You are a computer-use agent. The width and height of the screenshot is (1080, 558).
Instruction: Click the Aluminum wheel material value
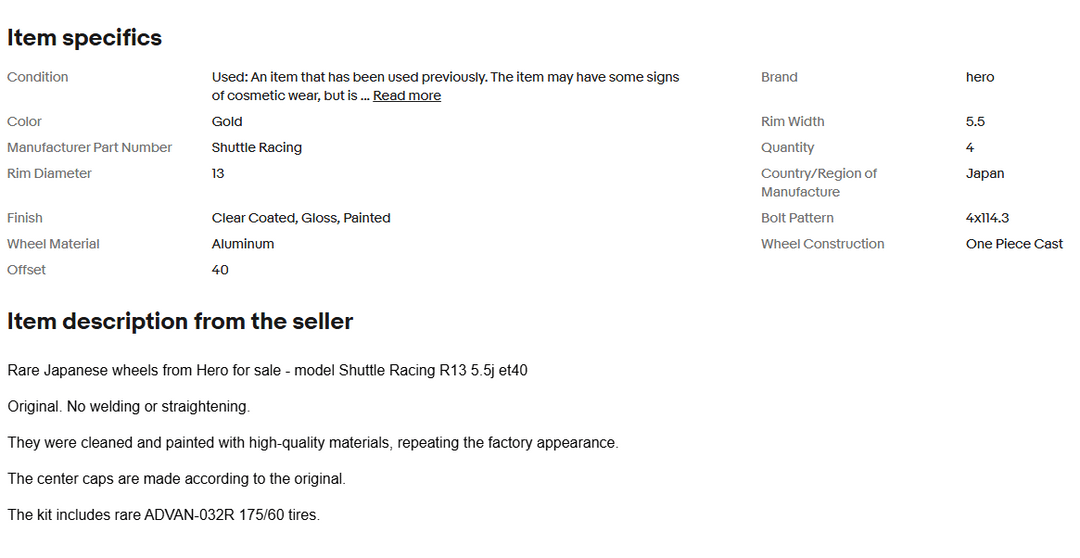click(x=242, y=244)
